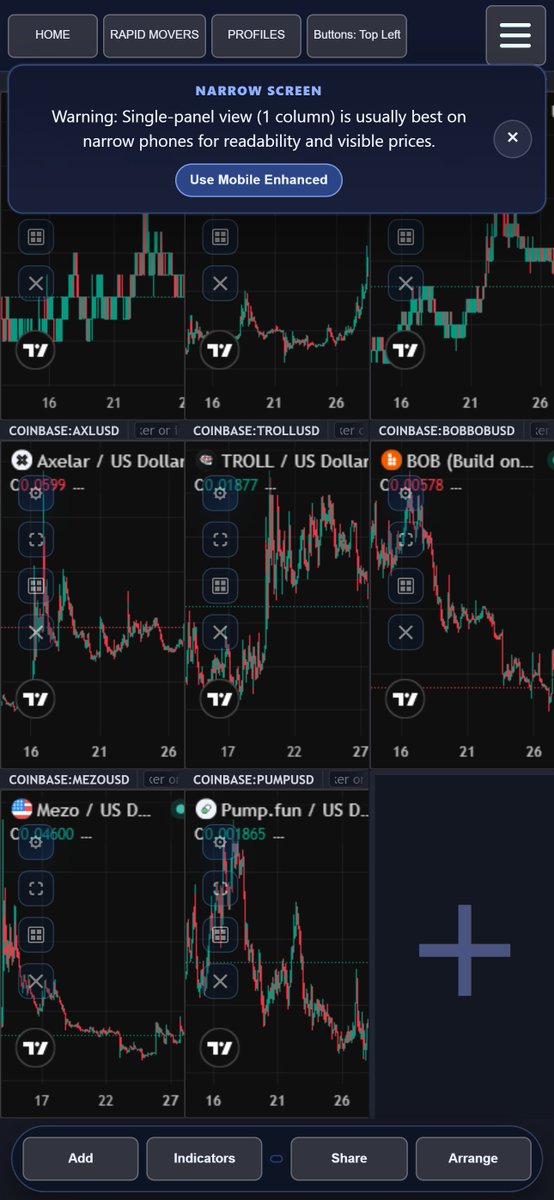Viewport: 554px width, 1200px height.
Task: Close the Pump.fun chart panel
Action: pyautogui.click(x=220, y=981)
